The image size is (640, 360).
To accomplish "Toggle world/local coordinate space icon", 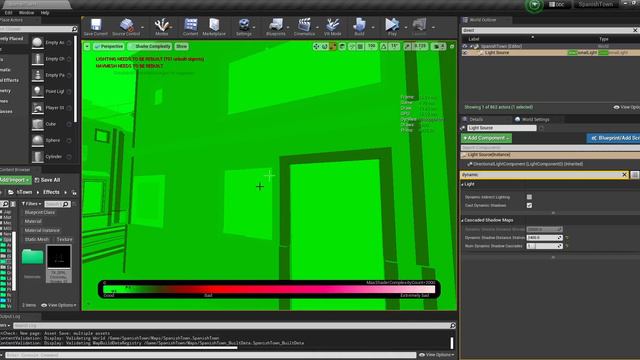I will tap(342, 47).
